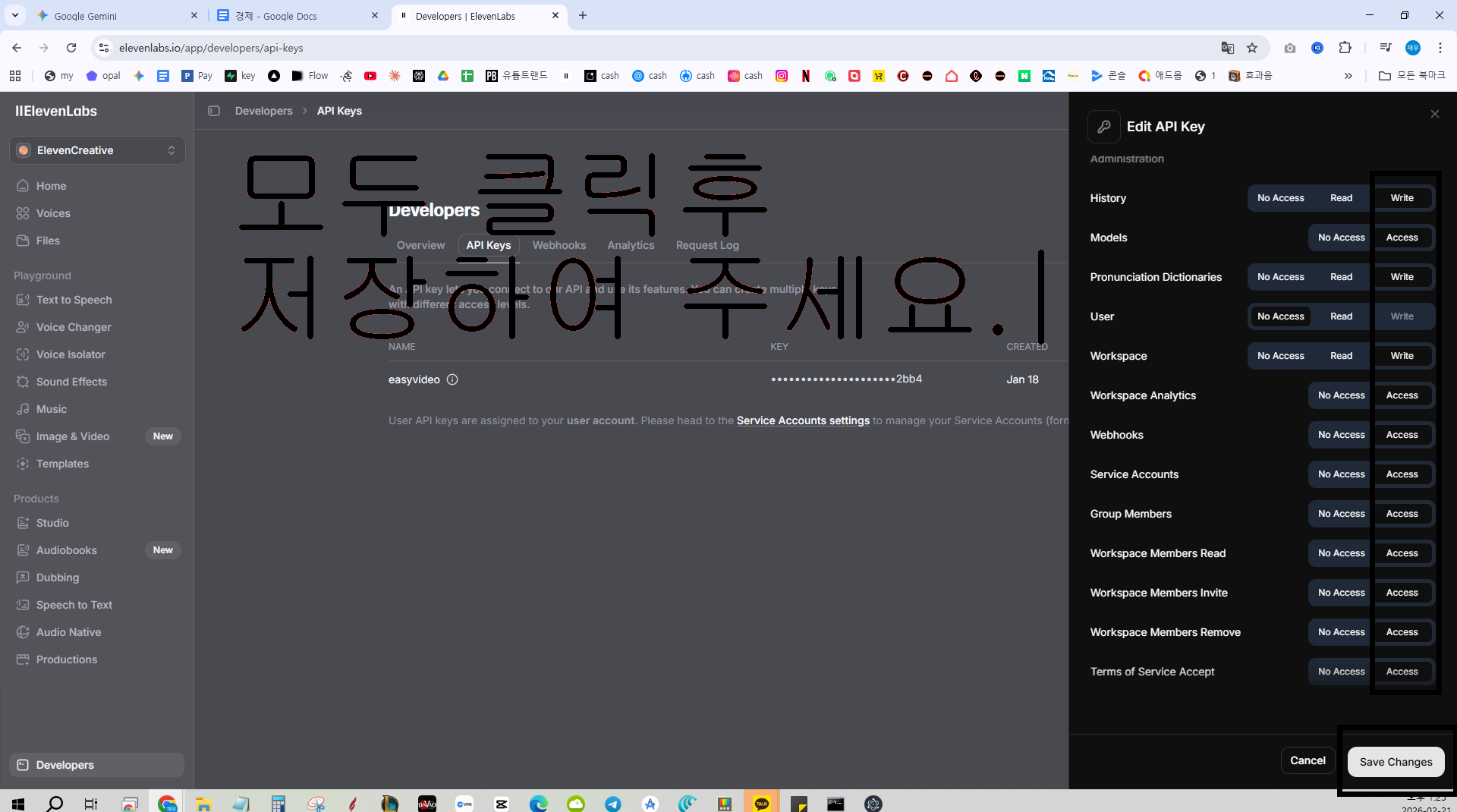Set User permission to Write

click(x=1402, y=316)
